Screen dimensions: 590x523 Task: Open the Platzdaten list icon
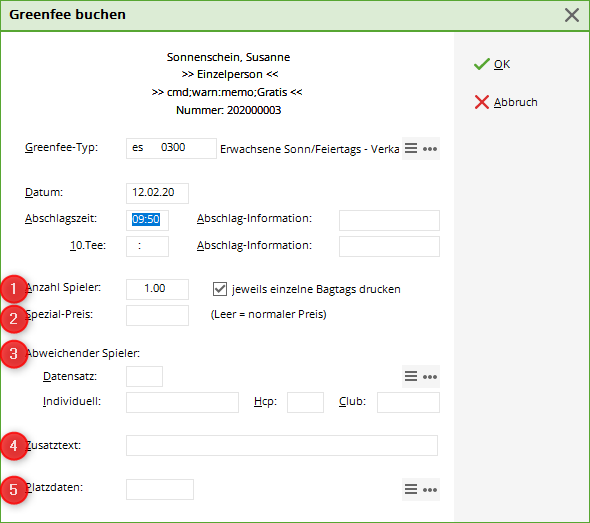pos(411,489)
